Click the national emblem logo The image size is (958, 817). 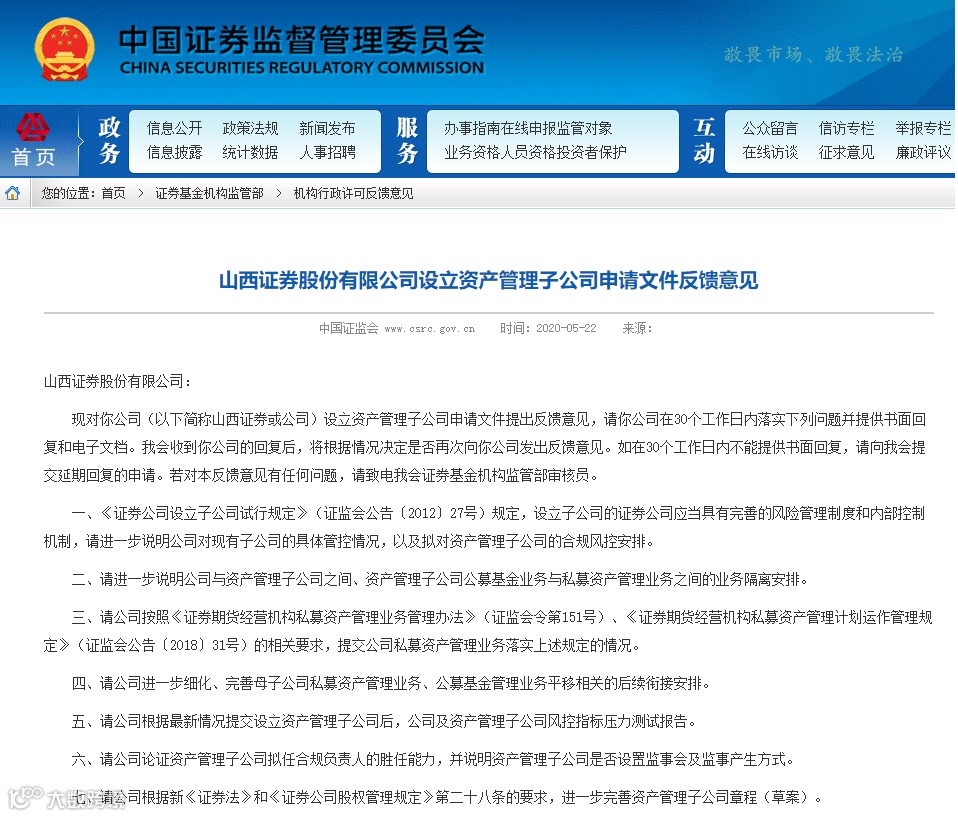pyautogui.click(x=64, y=49)
